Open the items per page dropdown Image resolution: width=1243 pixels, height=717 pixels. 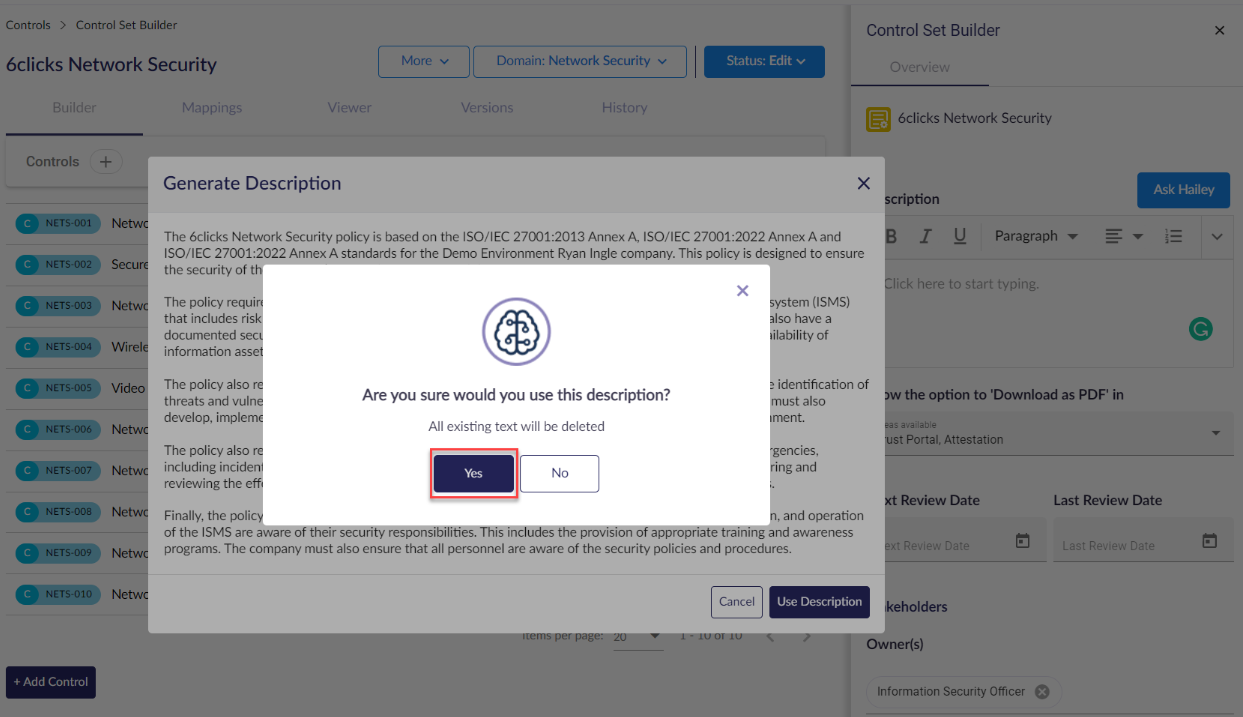(637, 637)
